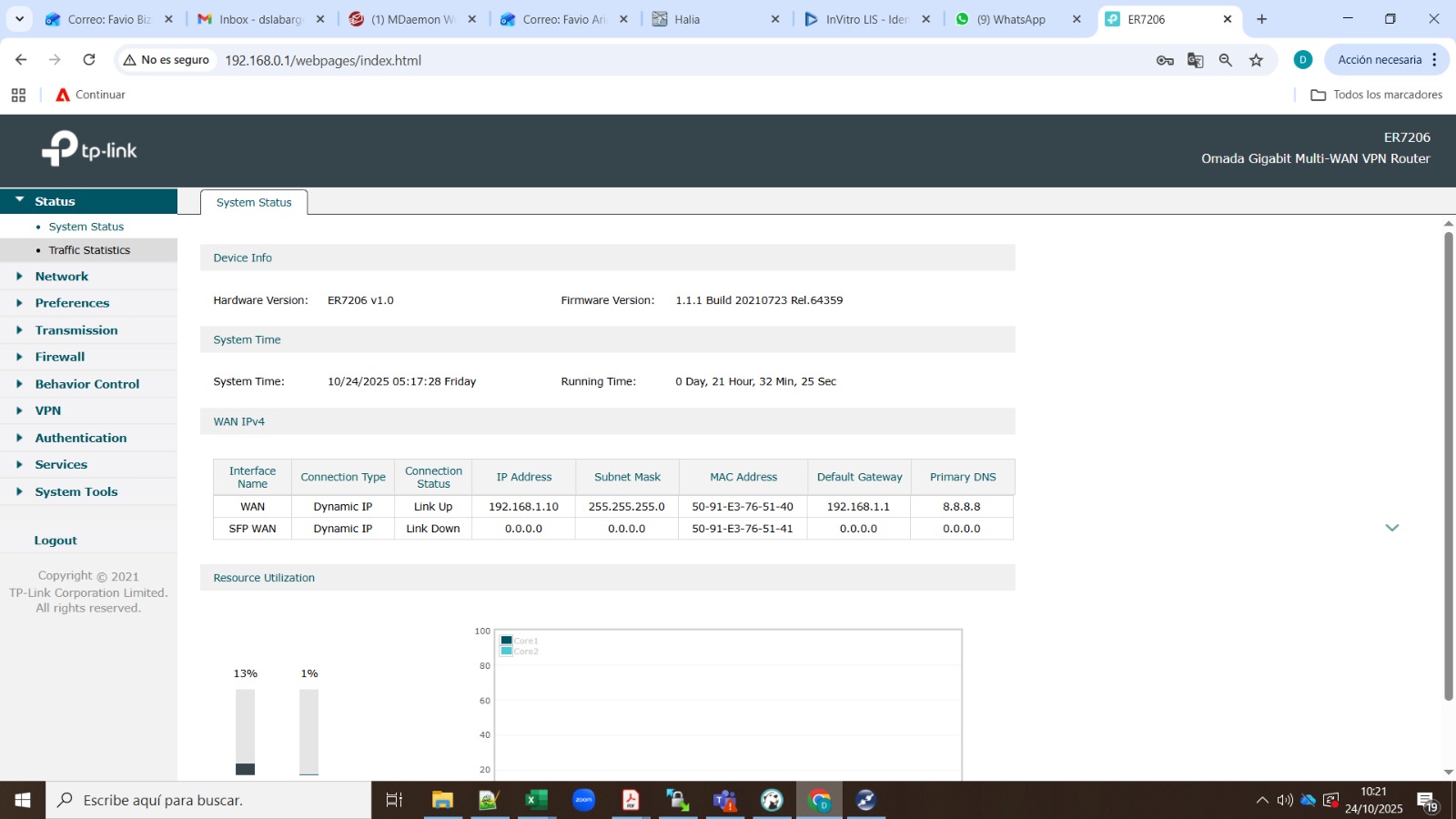The image size is (1456, 819).
Task: Open Traffic Statistics in sidebar
Action: [x=89, y=250]
